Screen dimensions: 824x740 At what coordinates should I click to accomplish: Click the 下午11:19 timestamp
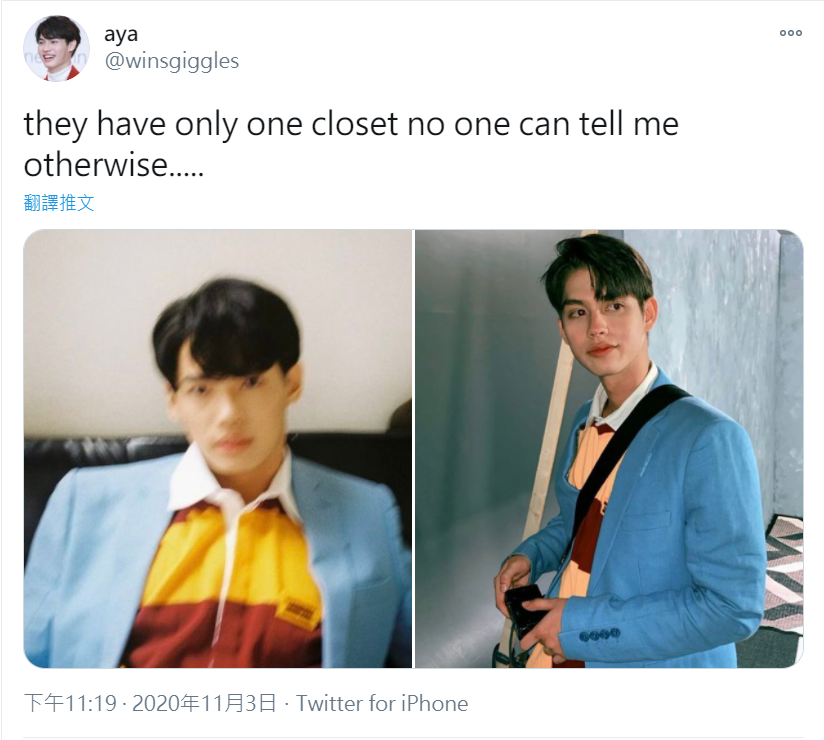coord(70,703)
